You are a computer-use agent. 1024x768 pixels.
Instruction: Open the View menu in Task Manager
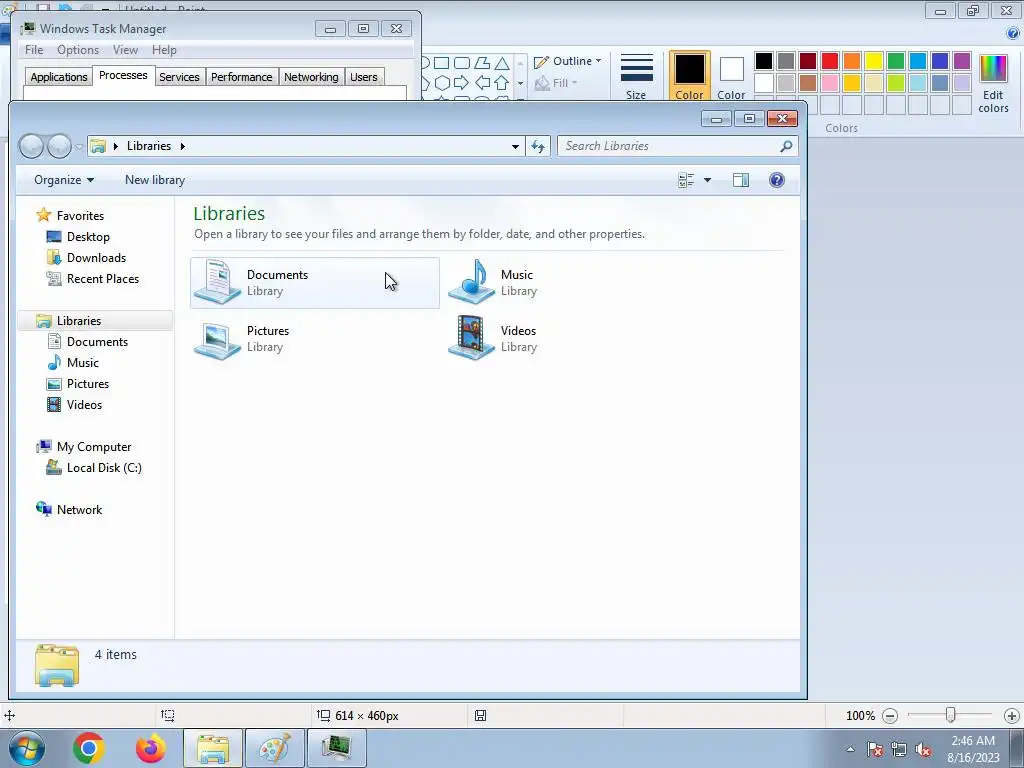pos(125,50)
